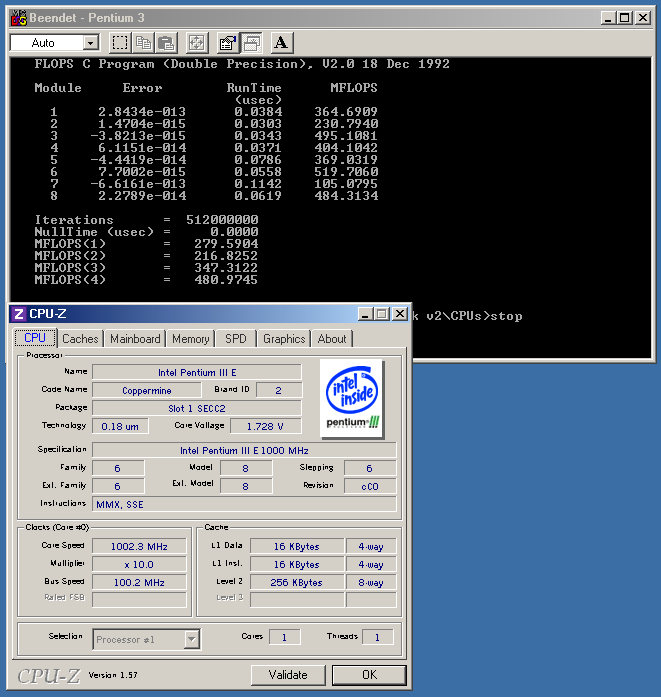Click the MS-DOS icon in Beendet title bar
The image size is (661, 697).
(x=19, y=18)
